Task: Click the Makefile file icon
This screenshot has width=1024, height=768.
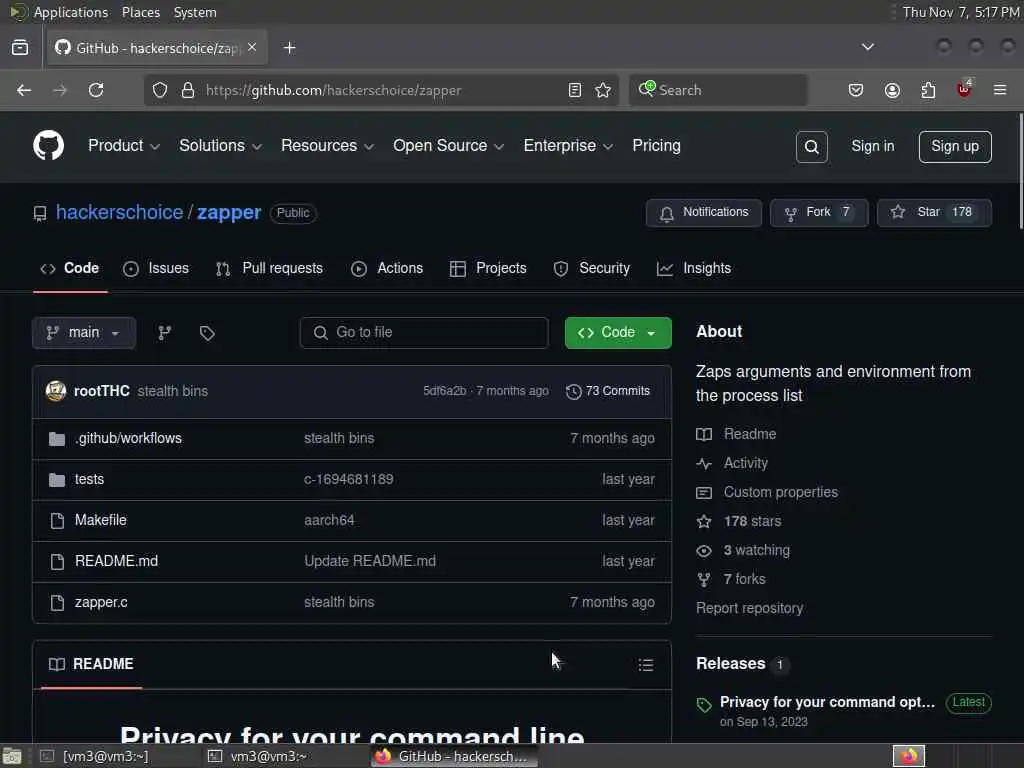Action: tap(57, 520)
